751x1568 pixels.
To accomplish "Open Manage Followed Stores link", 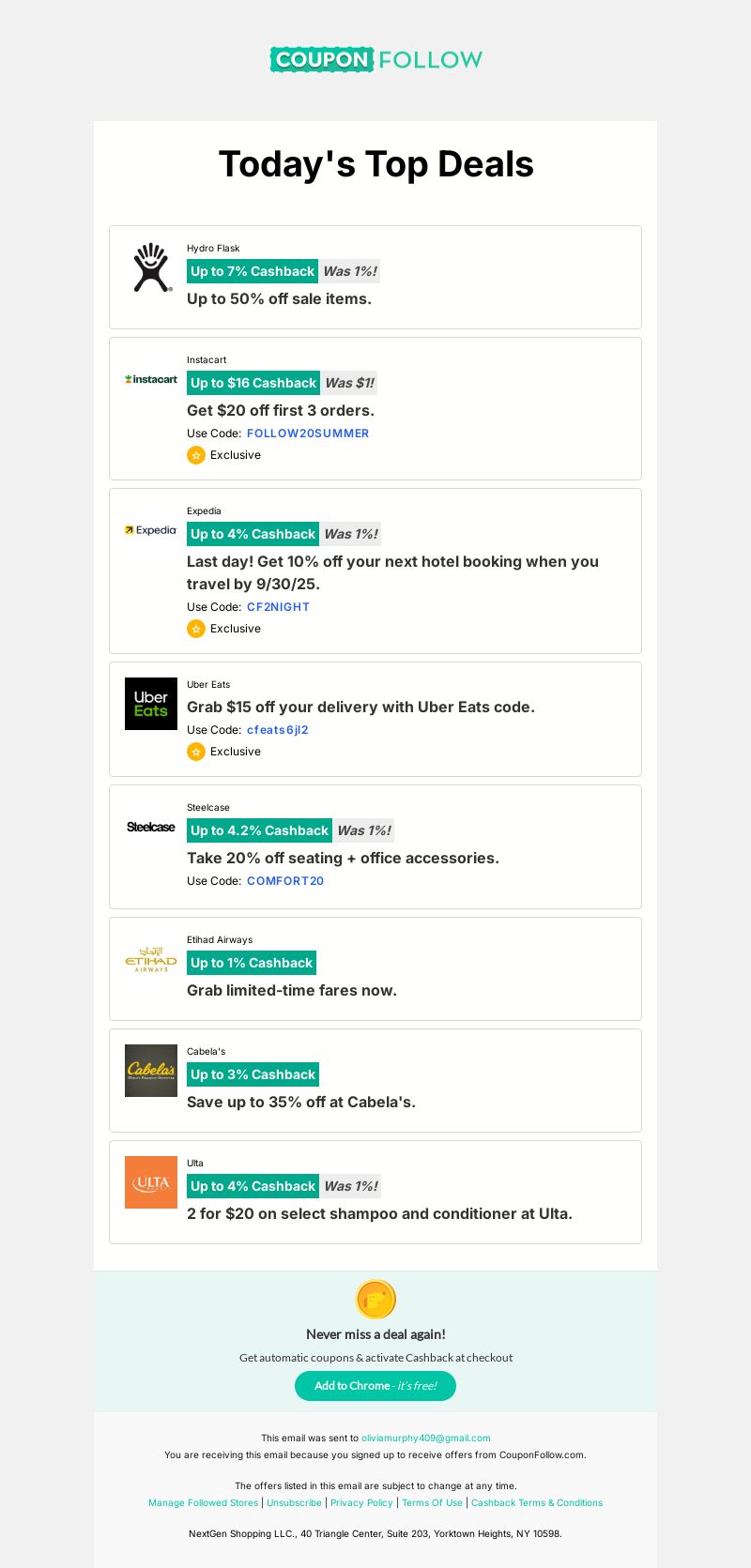I will click(x=203, y=1503).
